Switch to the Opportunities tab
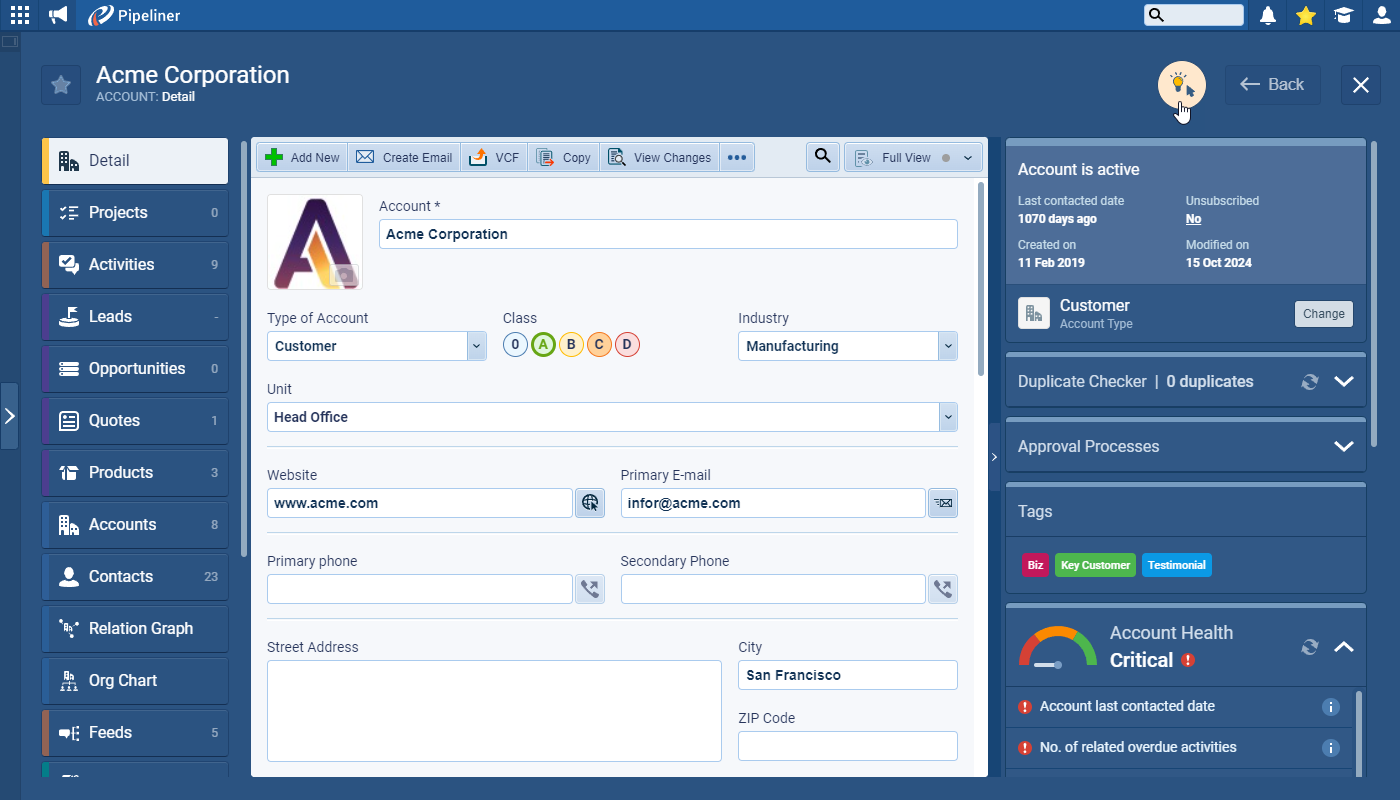The height and width of the screenshot is (800, 1400). pyautogui.click(x=136, y=369)
